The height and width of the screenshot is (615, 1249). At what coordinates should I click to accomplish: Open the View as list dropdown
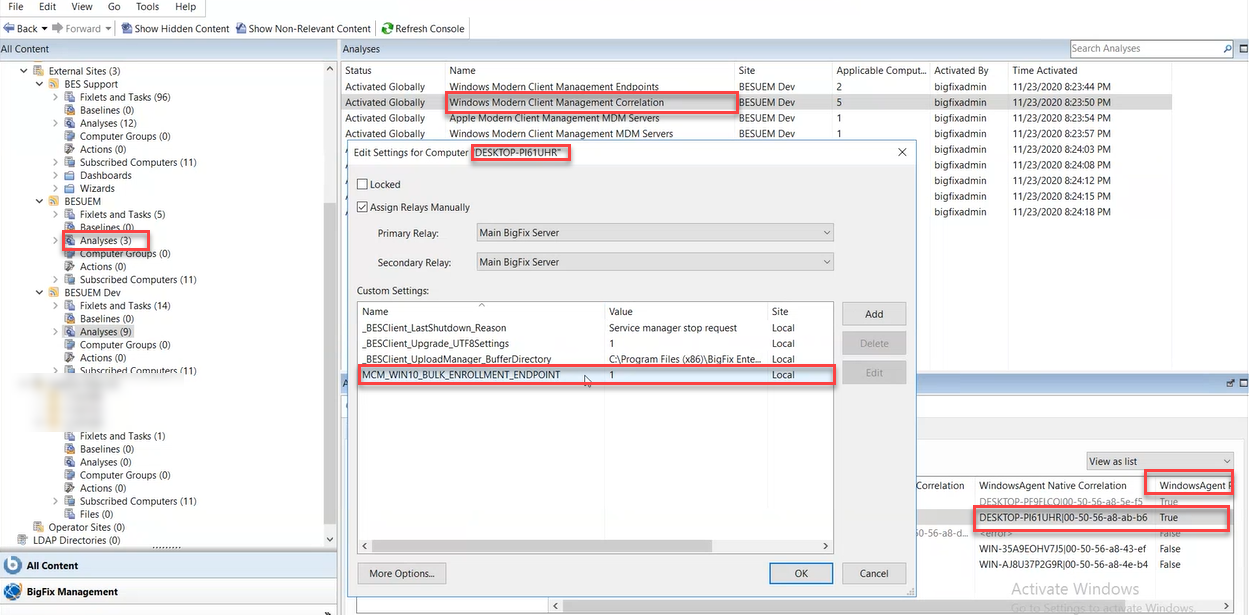click(x=1158, y=461)
